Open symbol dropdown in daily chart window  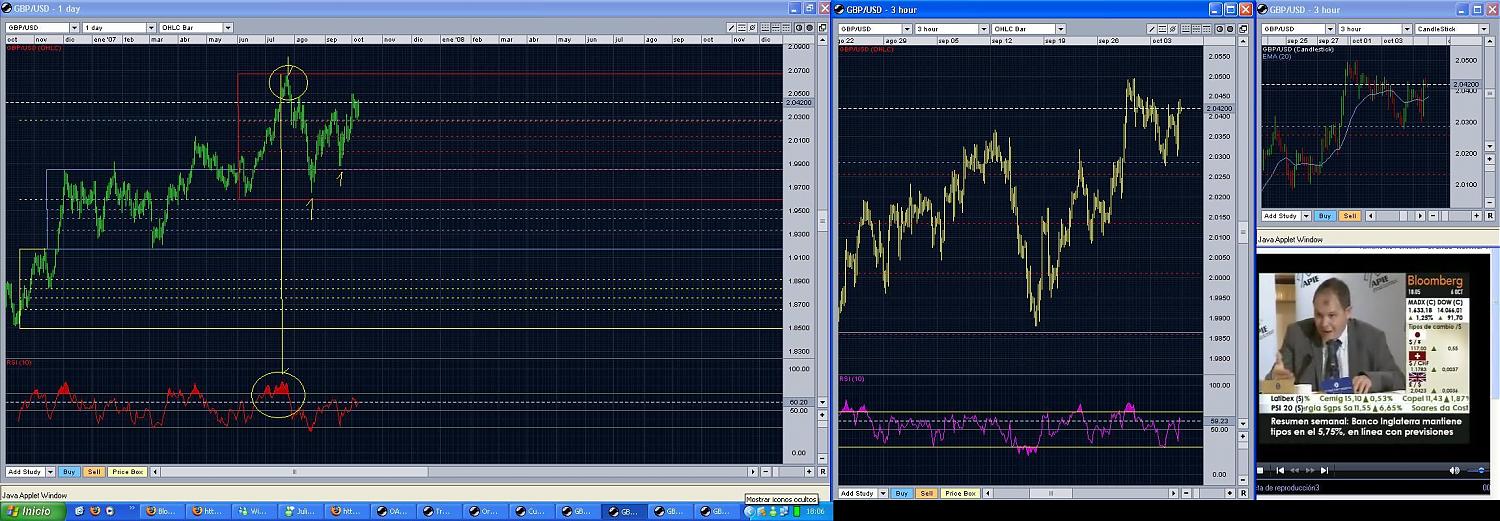(42, 28)
